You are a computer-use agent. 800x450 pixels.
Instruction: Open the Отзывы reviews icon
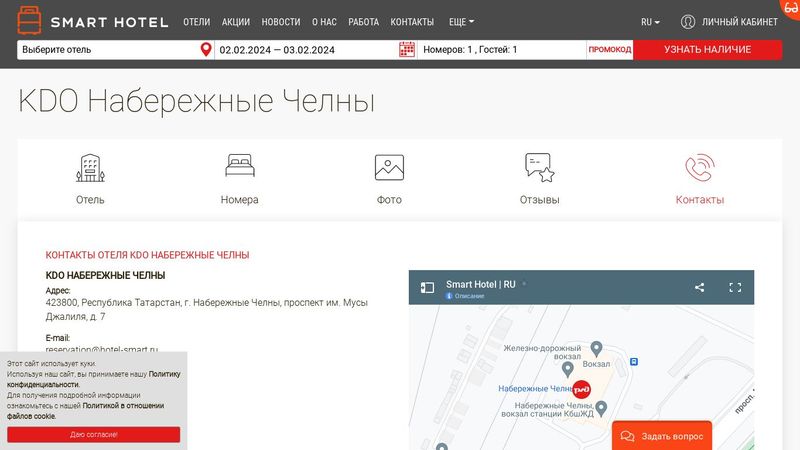(x=539, y=167)
